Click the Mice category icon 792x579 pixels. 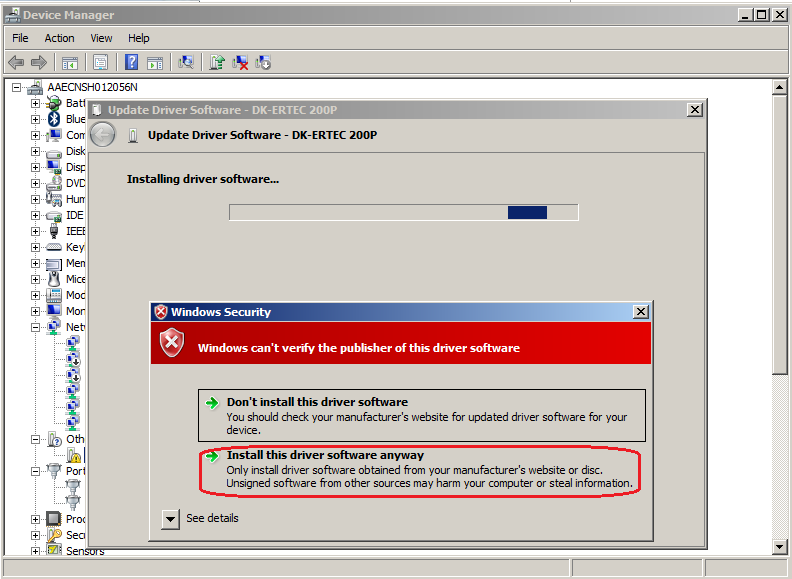(x=54, y=279)
